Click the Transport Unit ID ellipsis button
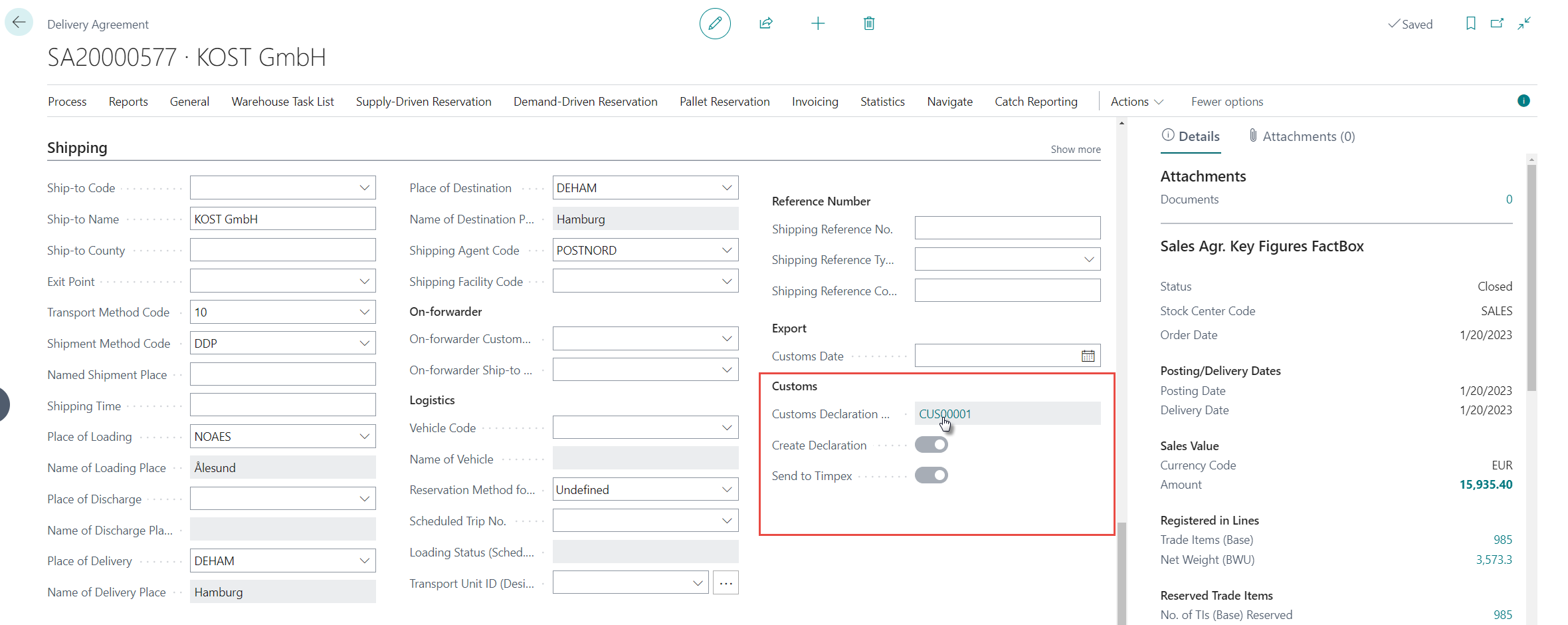The image size is (1568, 625). (726, 583)
